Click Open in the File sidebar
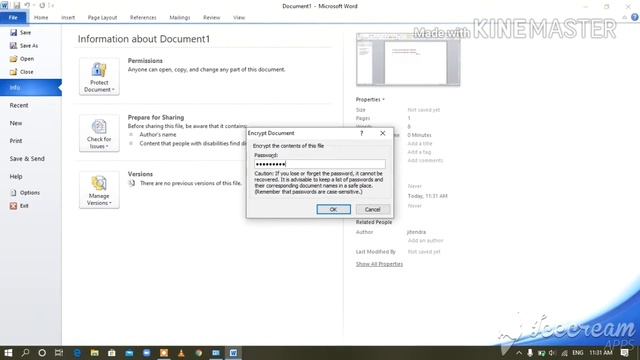640x360 pixels. tap(22, 59)
